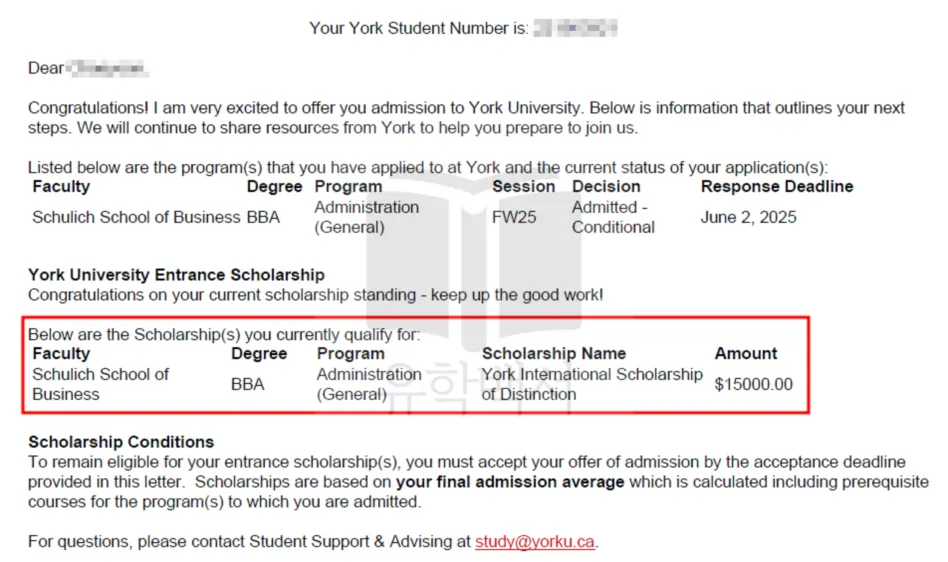The image size is (948, 562).
Task: Click the Scholarship Name column header
Action: (553, 353)
